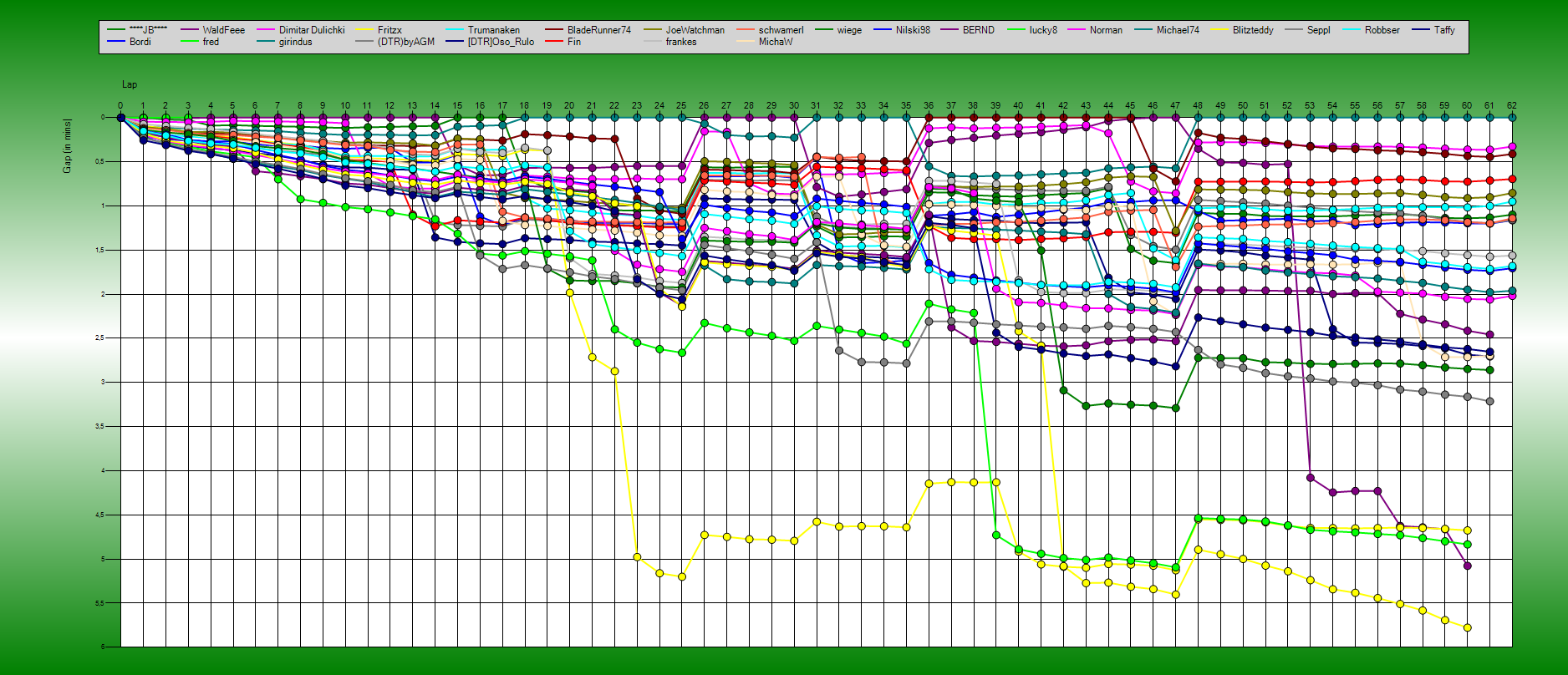The height and width of the screenshot is (675, 1568).
Task: Click the Nilski98 legend entry
Action: [913, 30]
